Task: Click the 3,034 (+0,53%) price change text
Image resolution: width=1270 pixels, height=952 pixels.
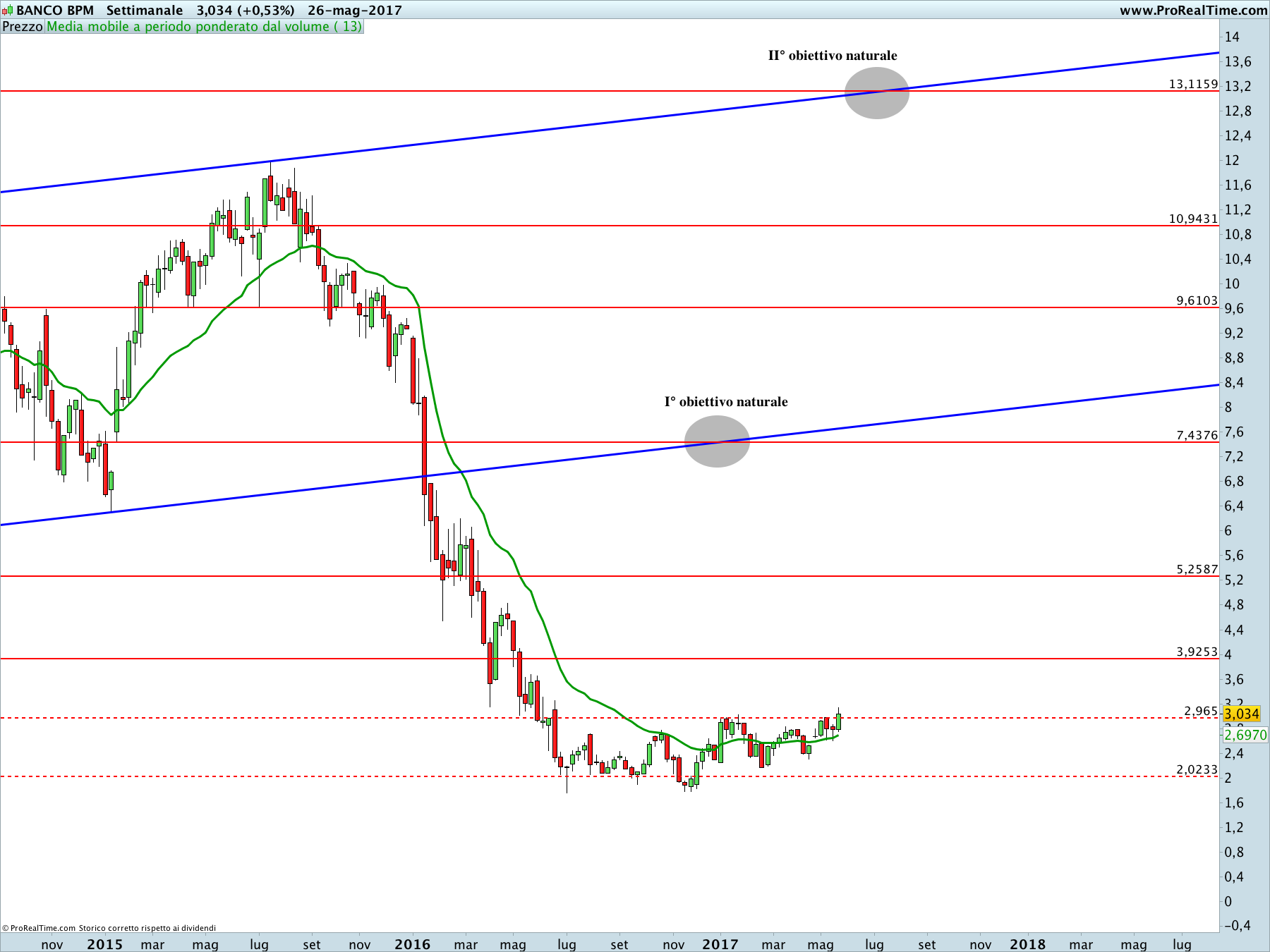Action: coord(246,11)
